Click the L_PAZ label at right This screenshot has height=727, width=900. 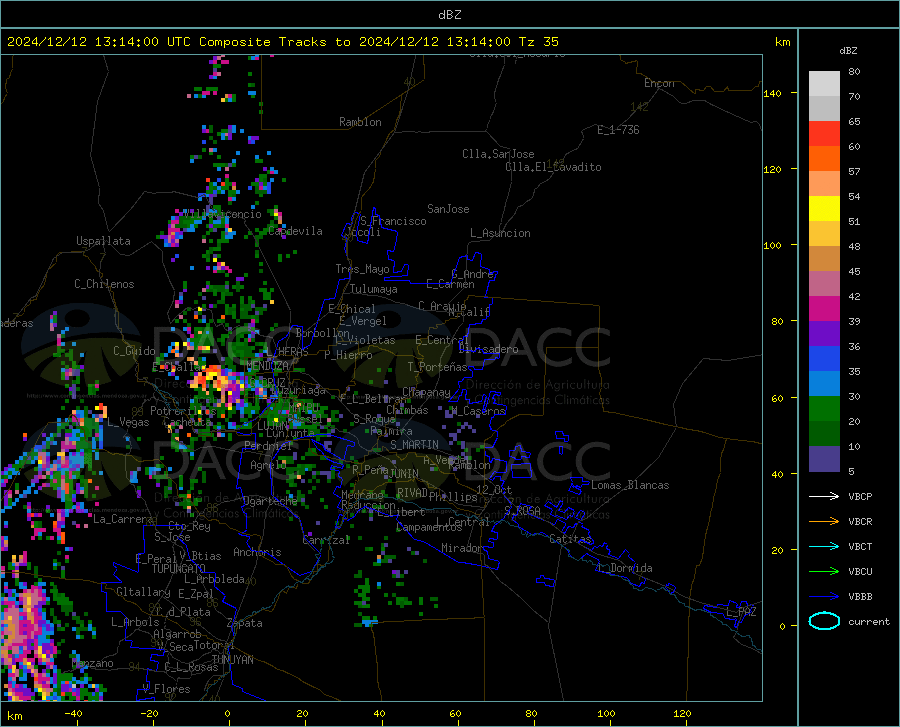pyautogui.click(x=741, y=612)
